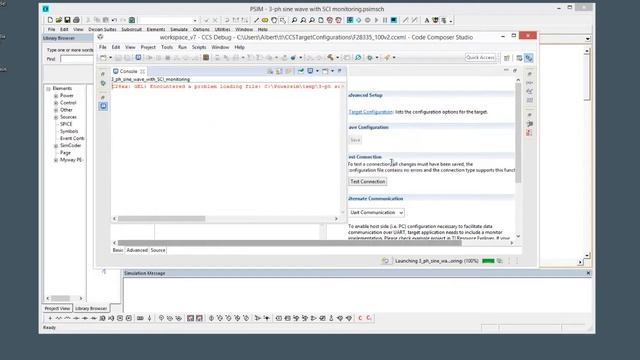
Task: Expand the Sources node in Elements tree
Action: 56,117
